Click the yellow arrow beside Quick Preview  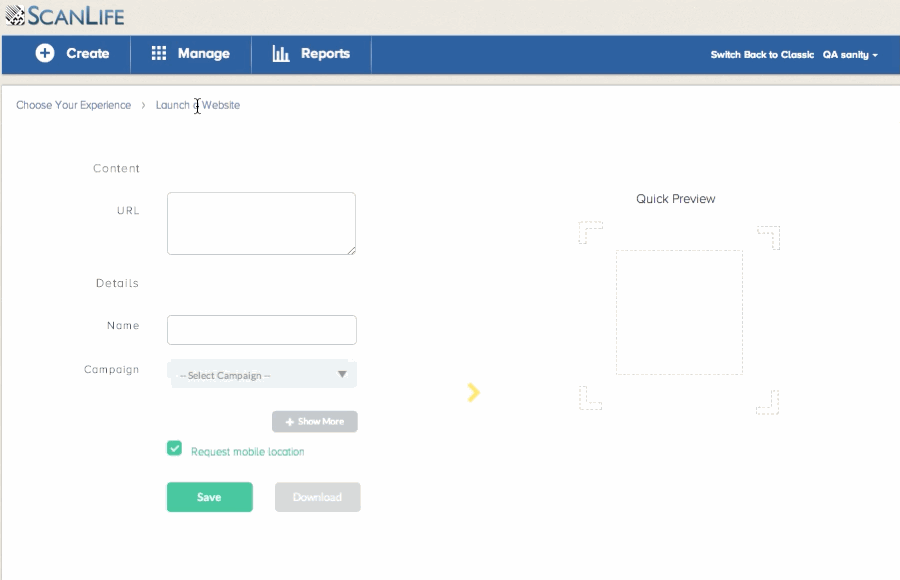click(472, 392)
